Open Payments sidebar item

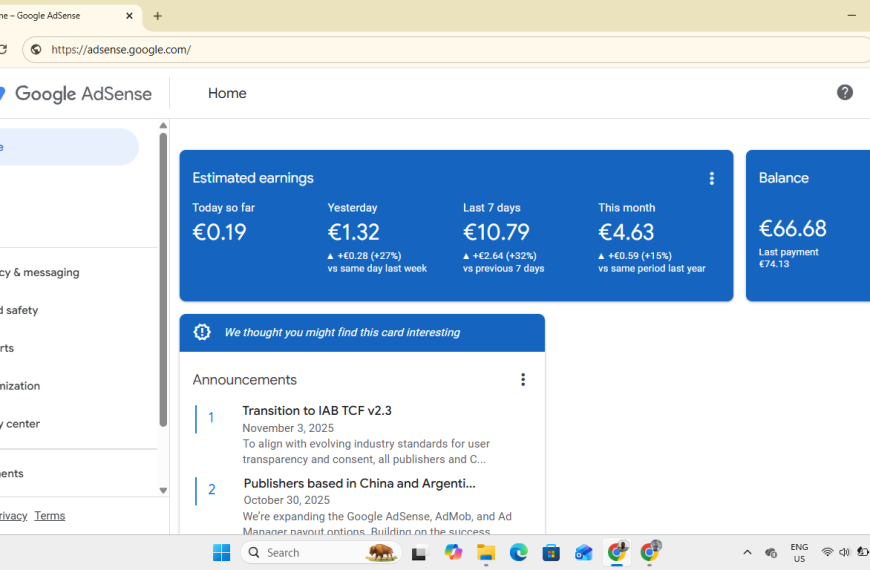coord(12,473)
